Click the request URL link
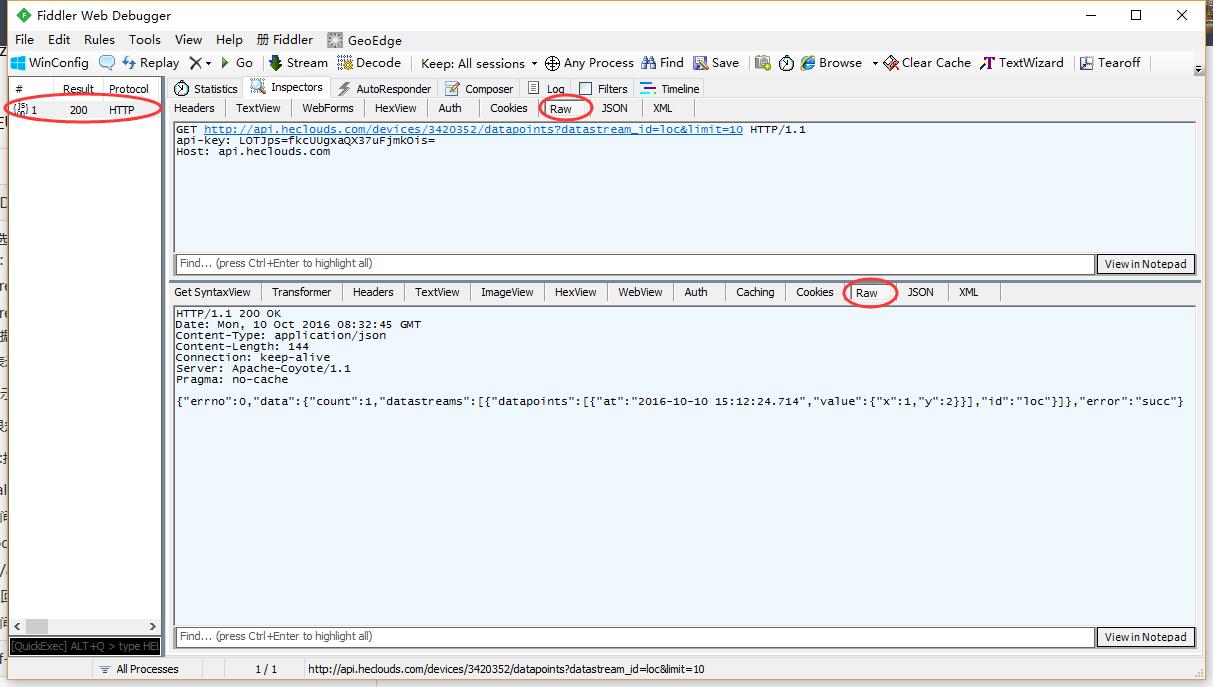1213x687 pixels. pyautogui.click(x=473, y=130)
